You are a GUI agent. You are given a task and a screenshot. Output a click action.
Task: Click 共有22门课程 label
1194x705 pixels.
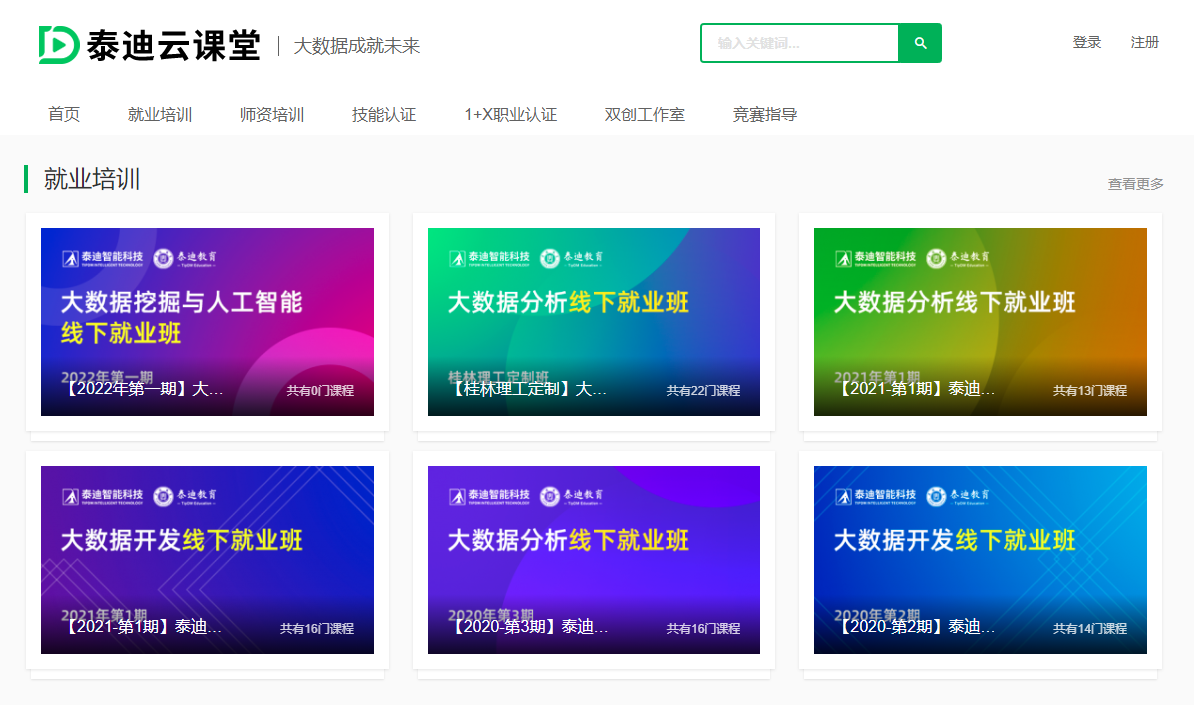[x=704, y=391]
